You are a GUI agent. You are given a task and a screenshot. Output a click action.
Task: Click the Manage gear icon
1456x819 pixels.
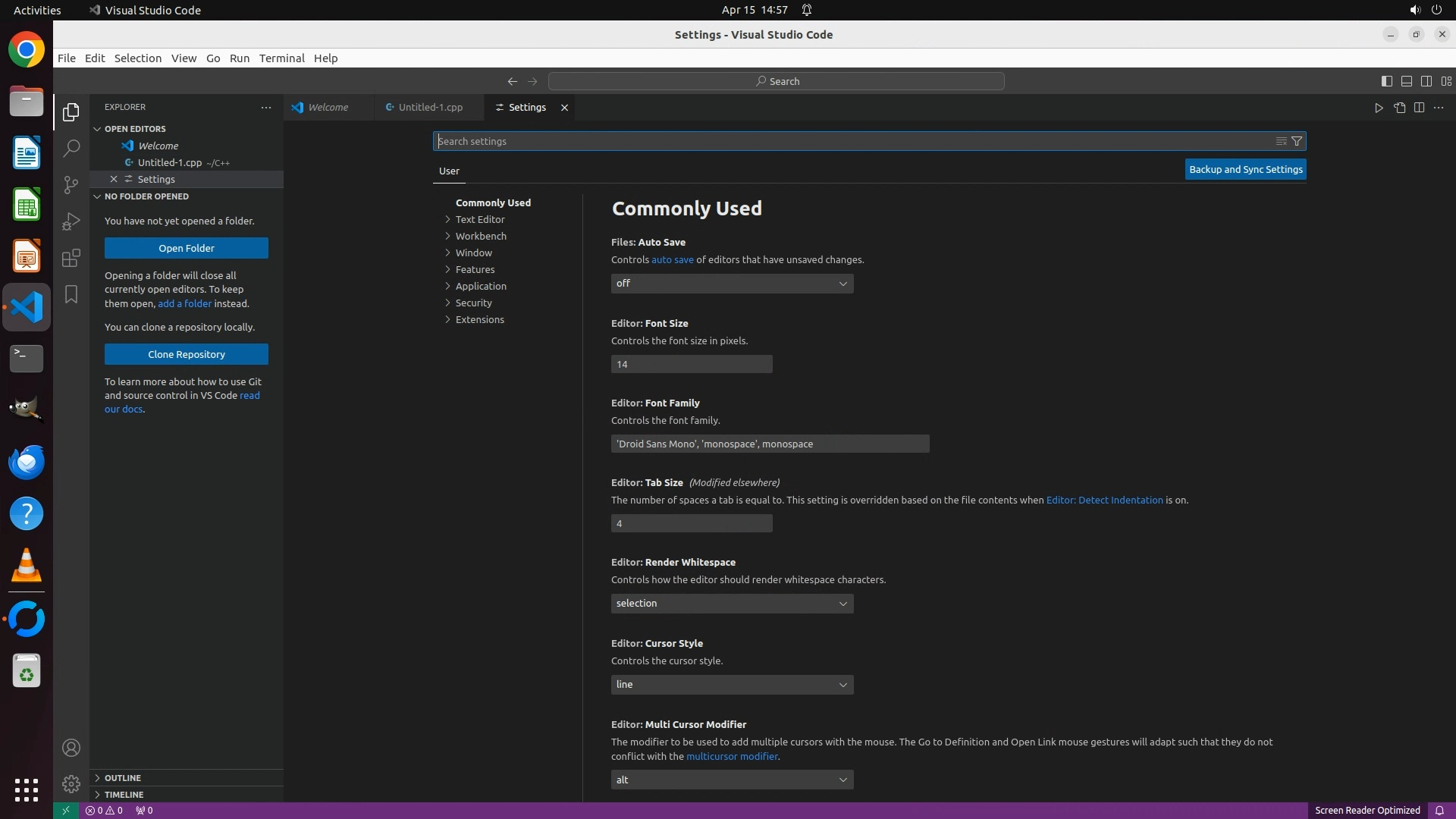(x=71, y=783)
